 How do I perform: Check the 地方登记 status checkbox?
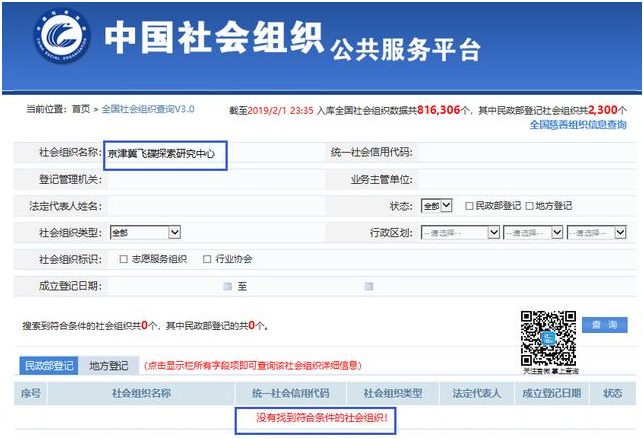point(529,206)
